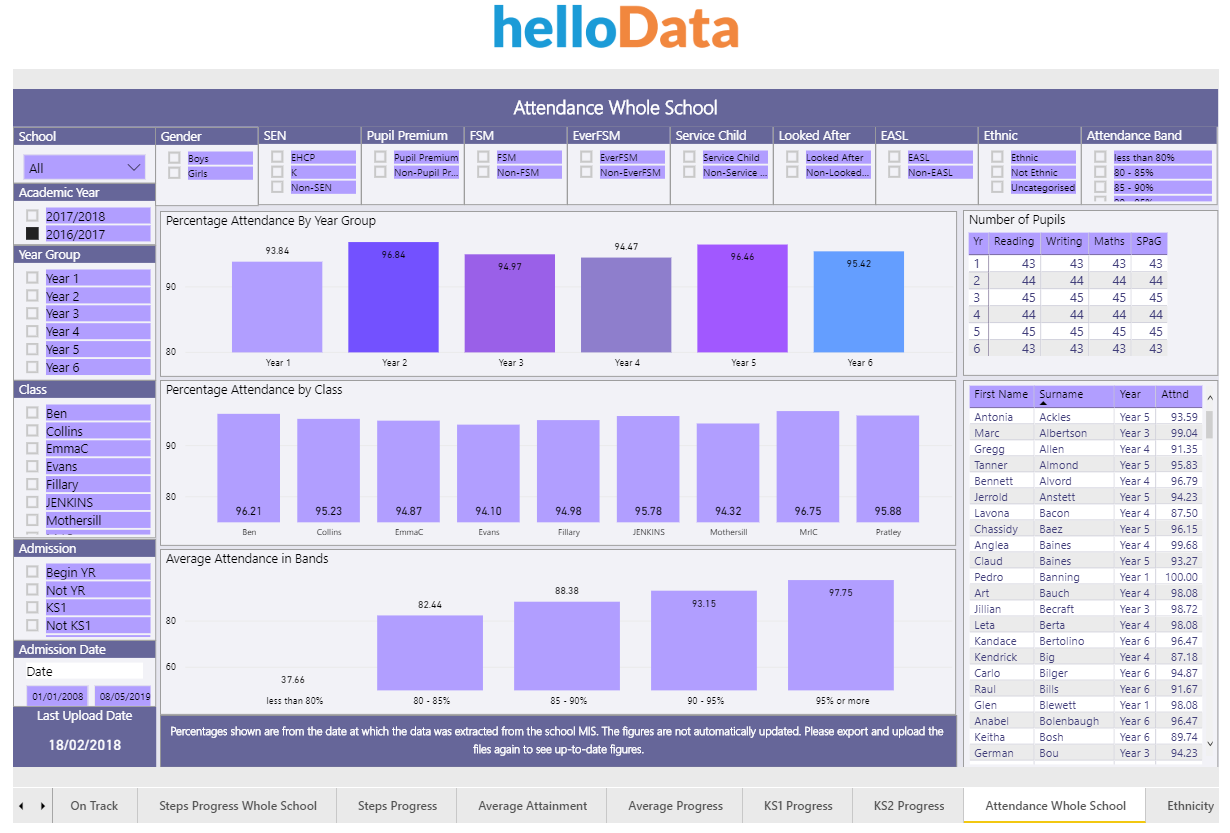Click the Admission Date input field
The width and height of the screenshot is (1230, 833).
pyautogui.click(x=84, y=668)
